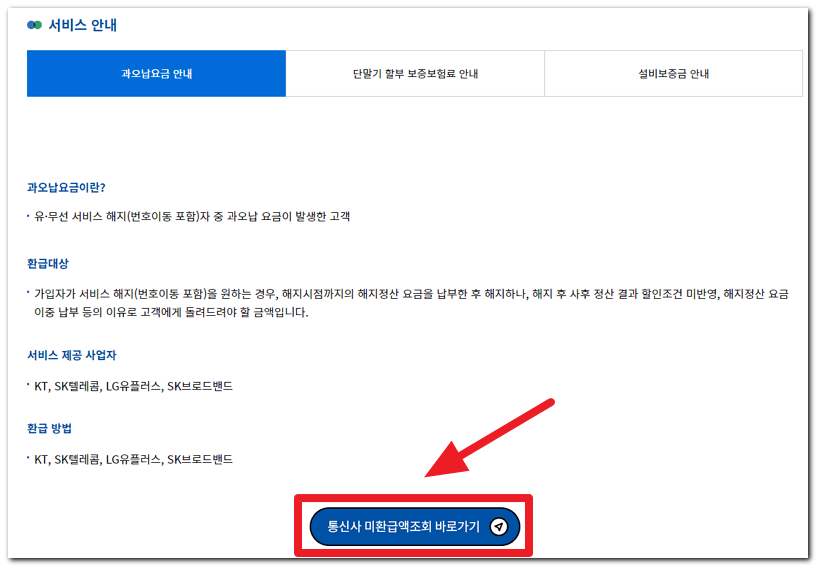The height and width of the screenshot is (566, 816).
Task: Click SK브로드밴드 under 서비스 제공 사업자
Action: pyautogui.click(x=200, y=385)
